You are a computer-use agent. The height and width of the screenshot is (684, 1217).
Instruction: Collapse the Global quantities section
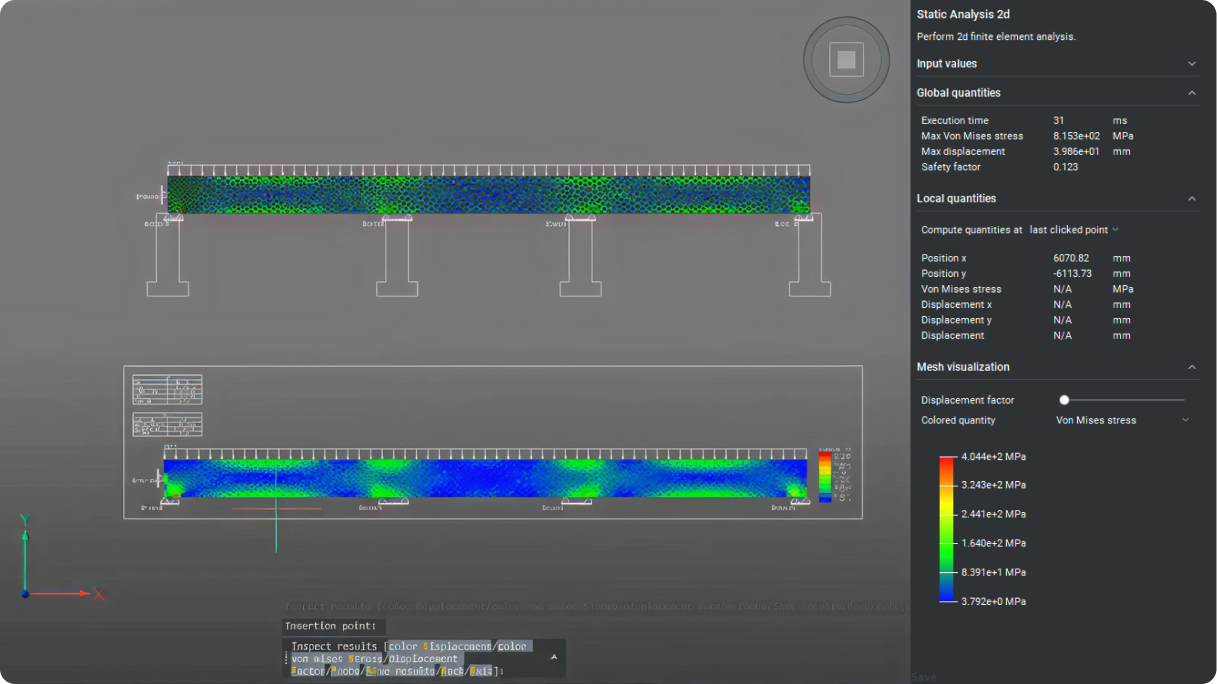(1192, 92)
